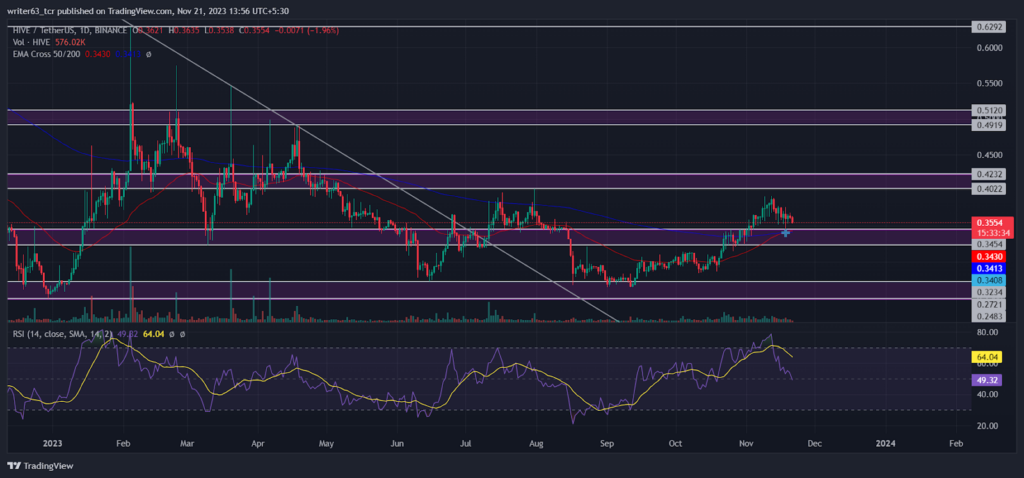The height and width of the screenshot is (478, 1024).
Task: Click the purple 49.32 tag on RSI axis
Action: coord(986,379)
